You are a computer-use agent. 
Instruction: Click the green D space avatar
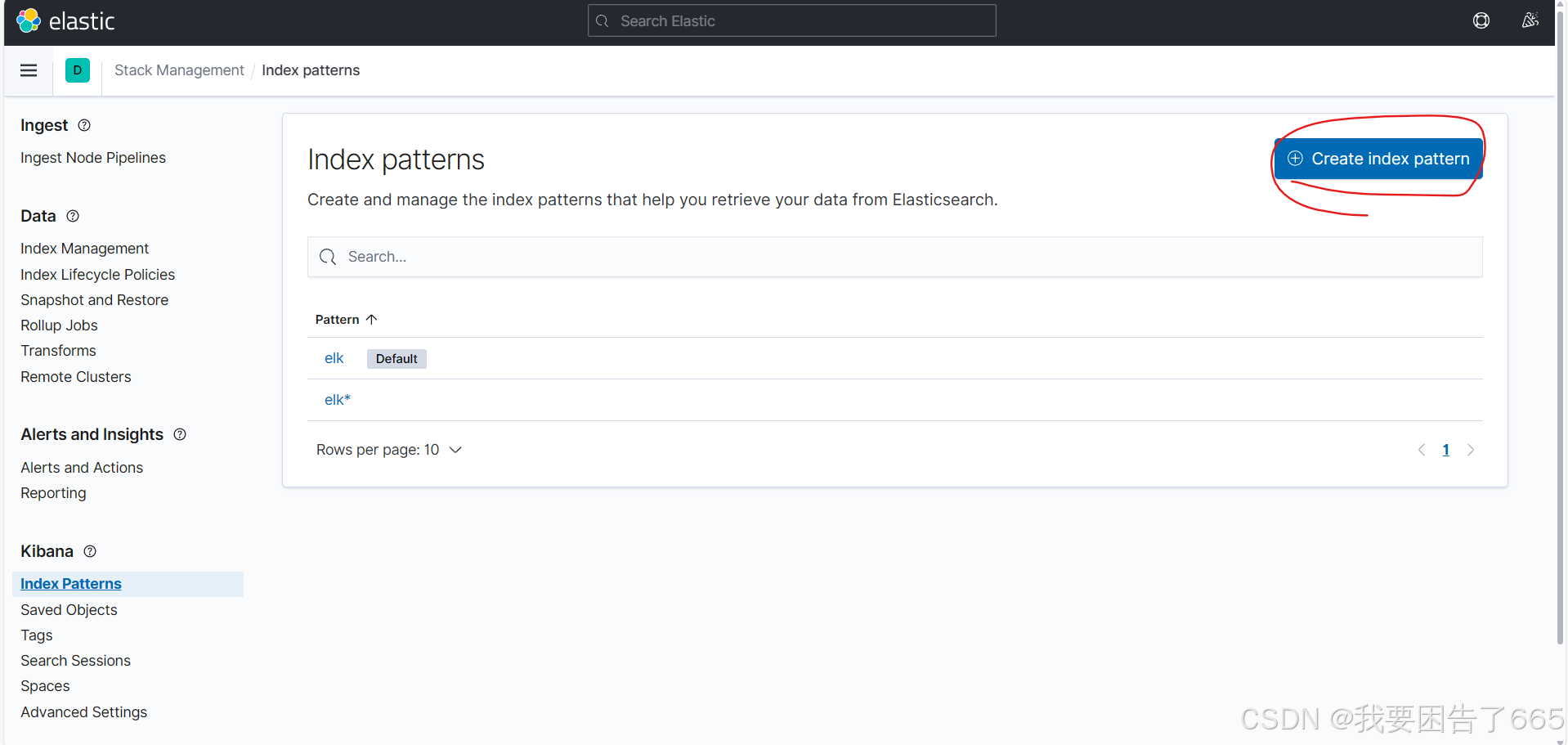click(x=77, y=70)
